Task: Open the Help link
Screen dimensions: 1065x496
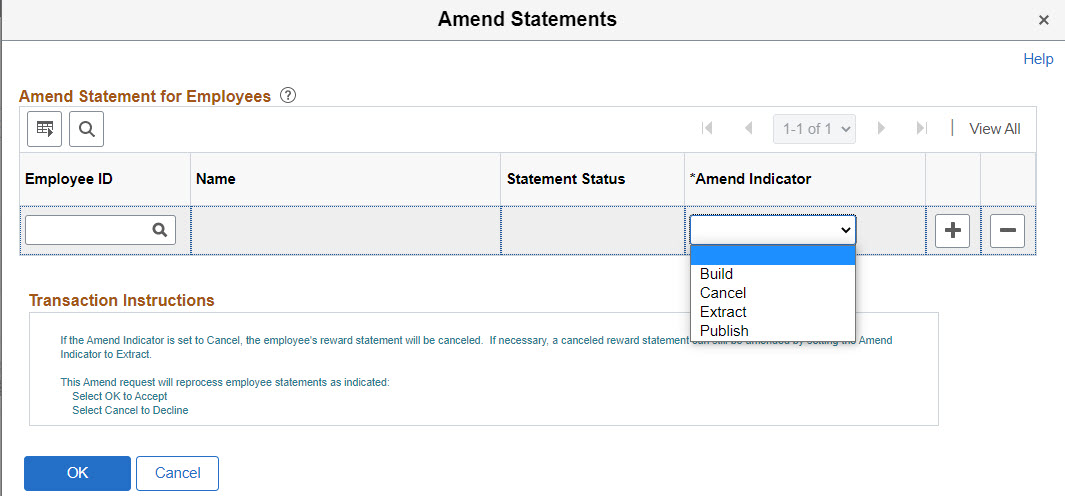Action: tap(1038, 59)
